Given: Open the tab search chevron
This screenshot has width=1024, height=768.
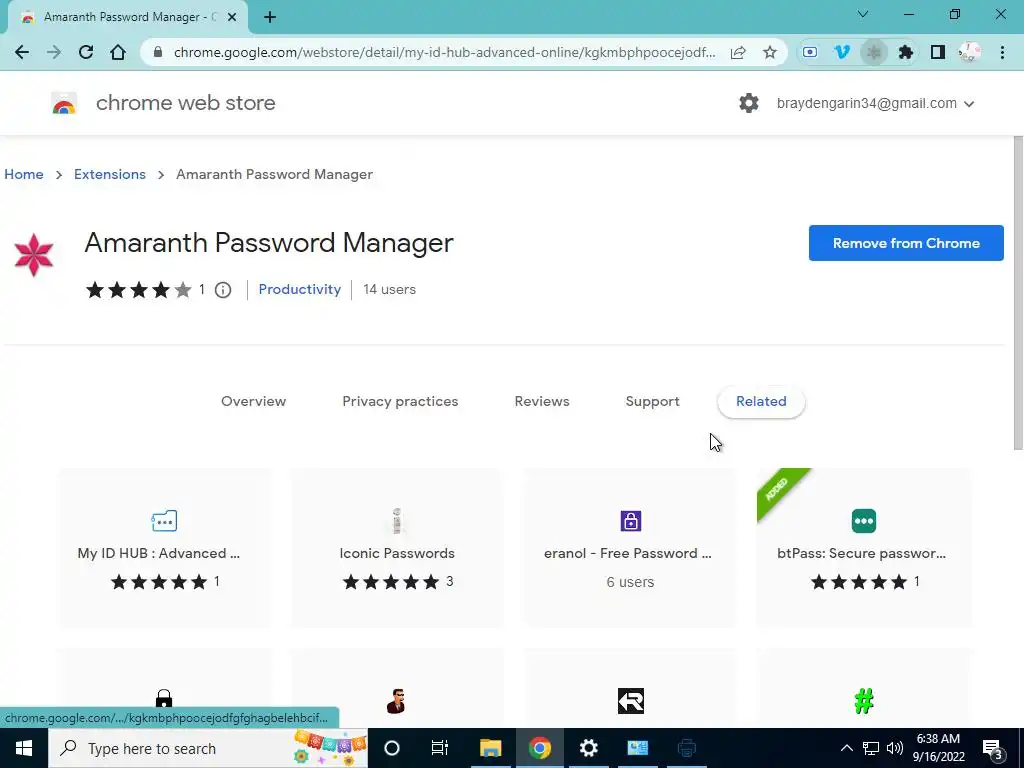Looking at the screenshot, I should (863, 14).
